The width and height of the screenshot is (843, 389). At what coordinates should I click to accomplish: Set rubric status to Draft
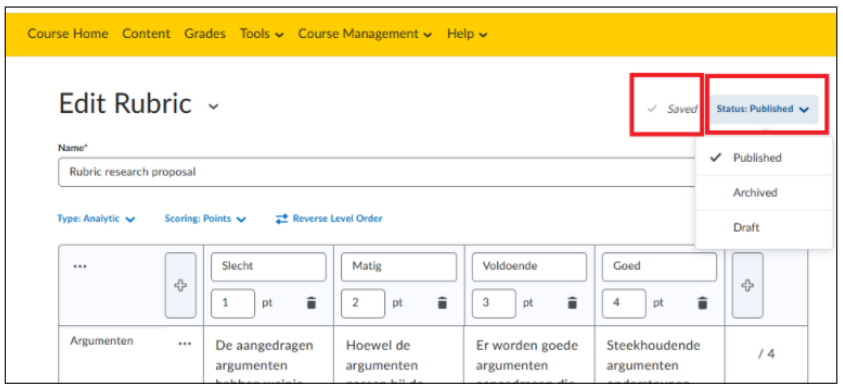tap(764, 227)
